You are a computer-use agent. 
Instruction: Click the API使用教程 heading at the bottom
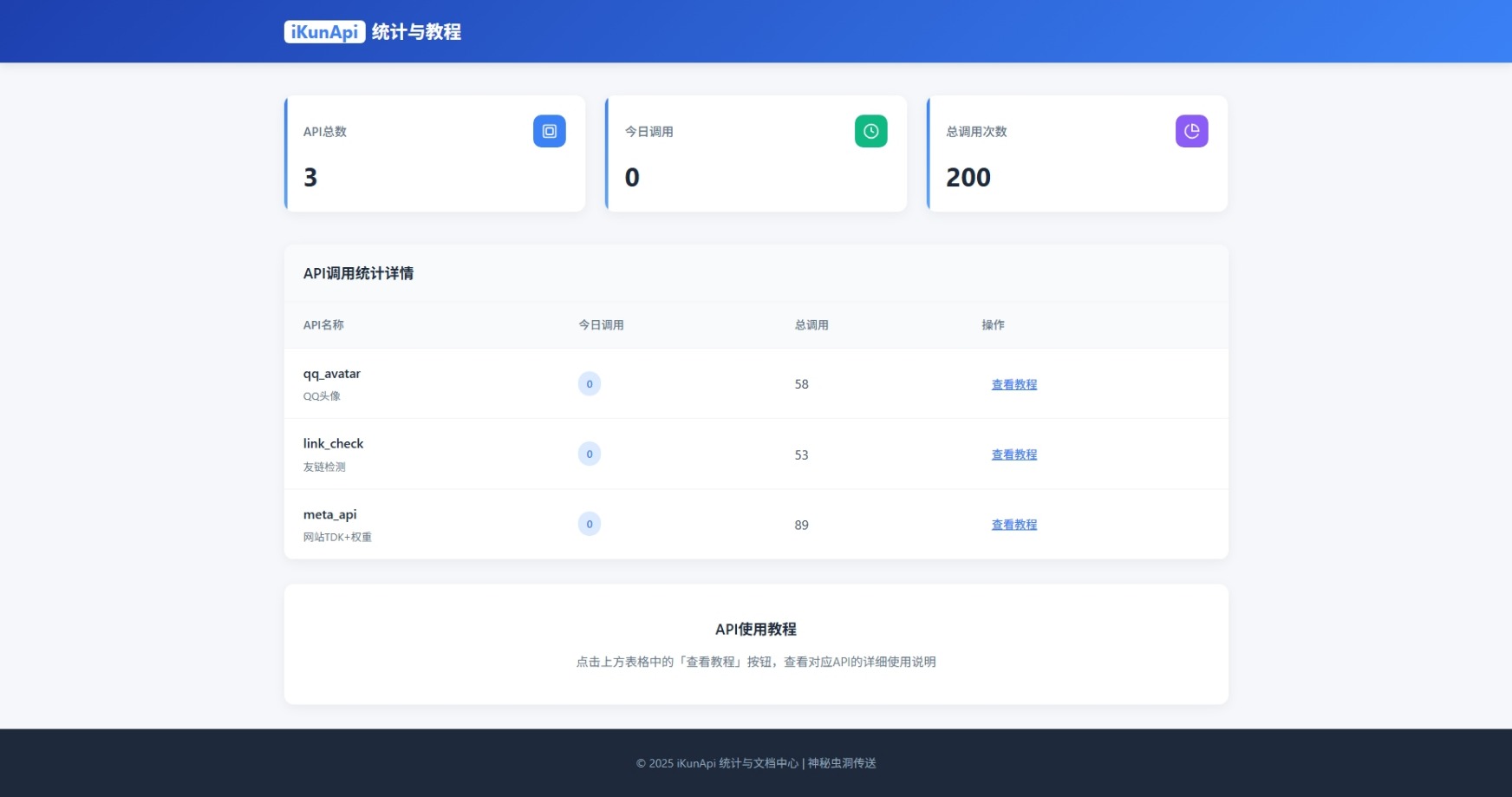[755, 630]
